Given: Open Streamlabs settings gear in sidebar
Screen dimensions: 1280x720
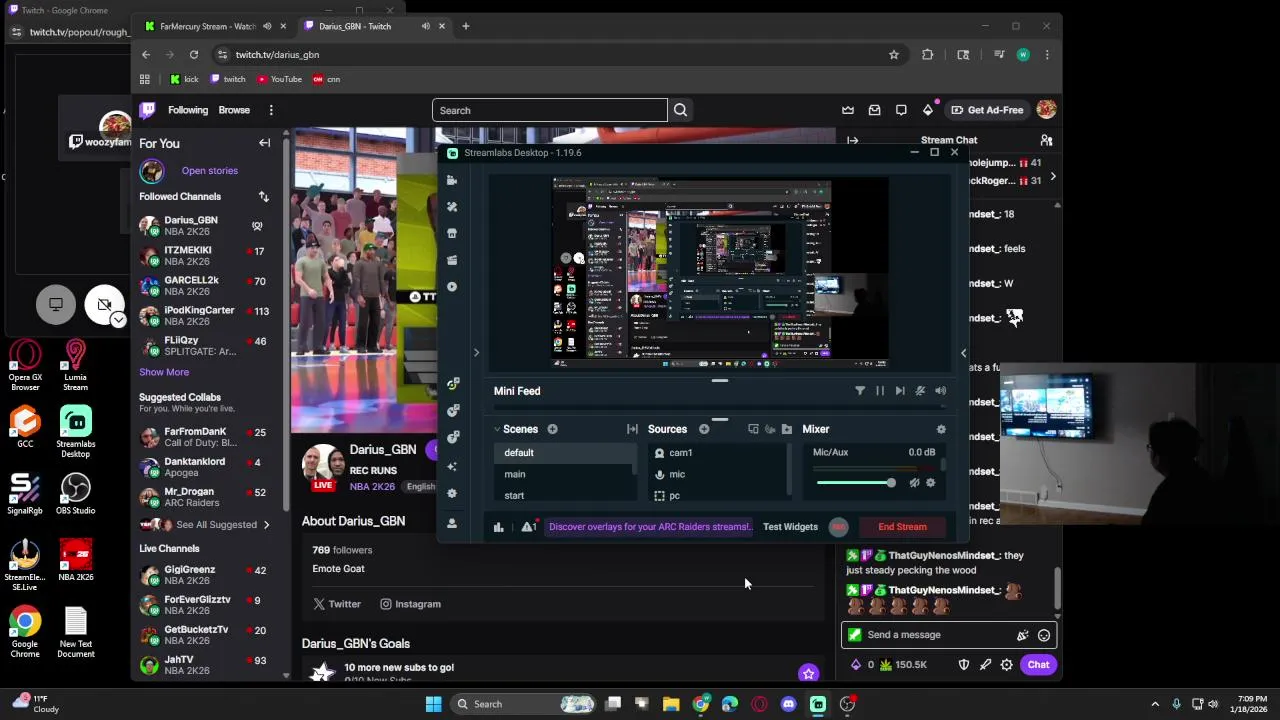Looking at the screenshot, I should tap(452, 493).
